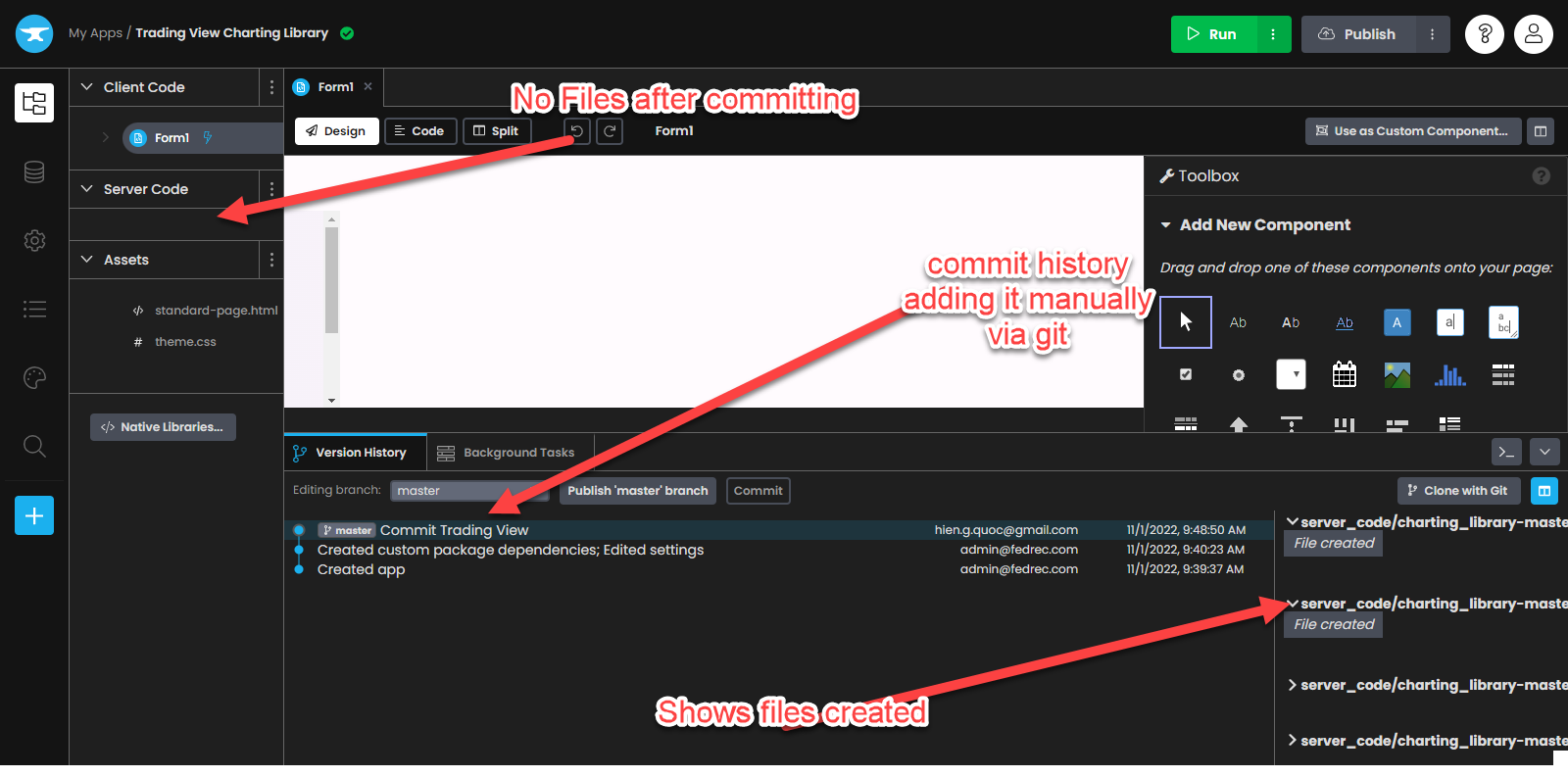Expand the Form1 tree arrow
Screen dimensions: 1568x777
click(106, 137)
